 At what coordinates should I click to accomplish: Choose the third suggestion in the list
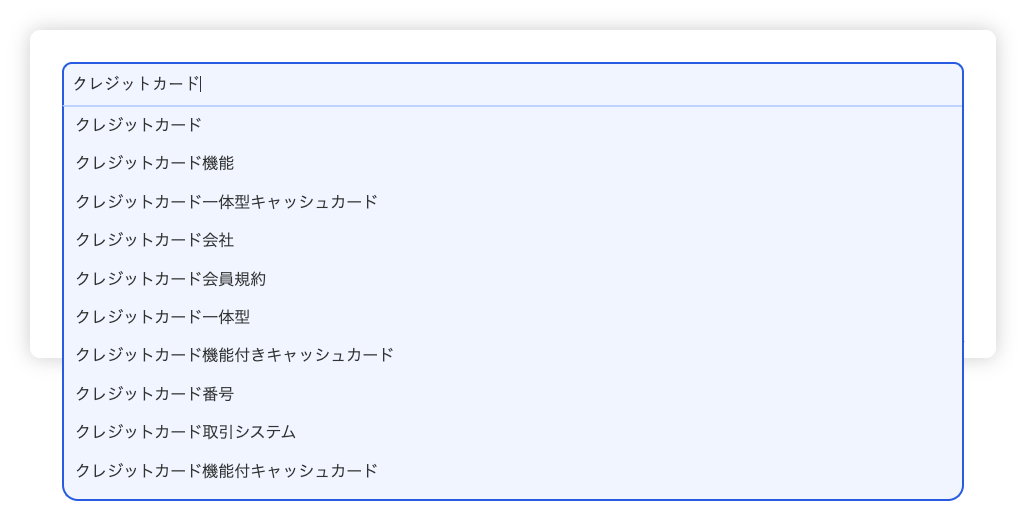[x=227, y=202]
